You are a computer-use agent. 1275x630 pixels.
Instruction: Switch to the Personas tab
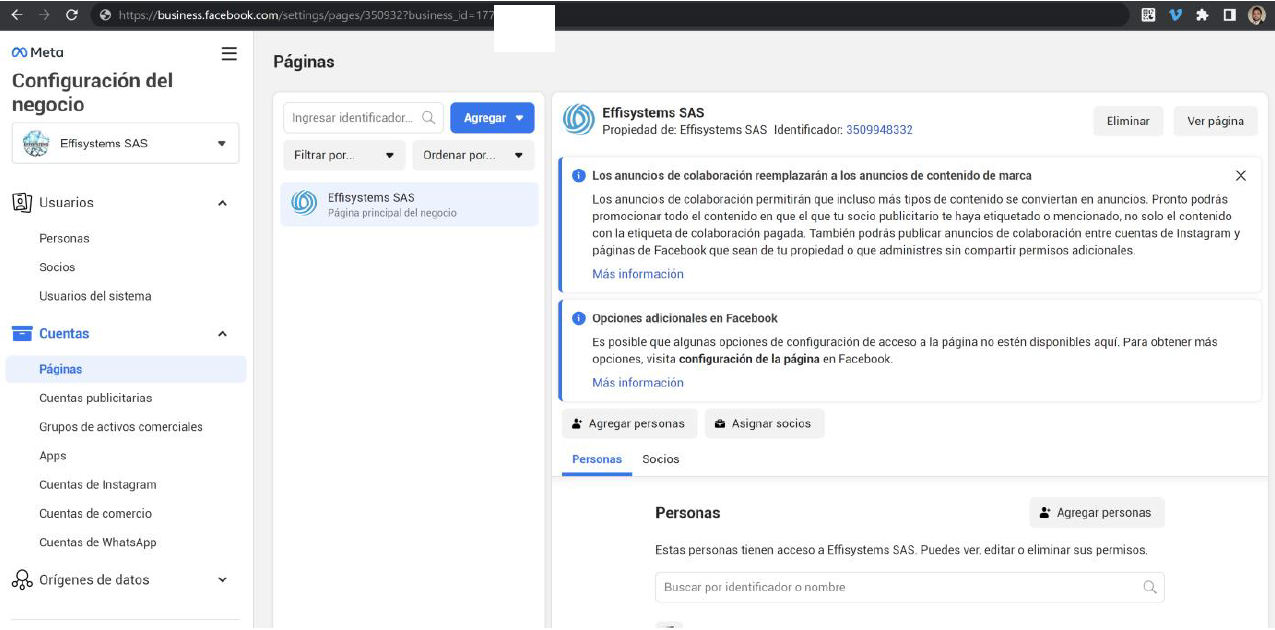[x=597, y=459]
